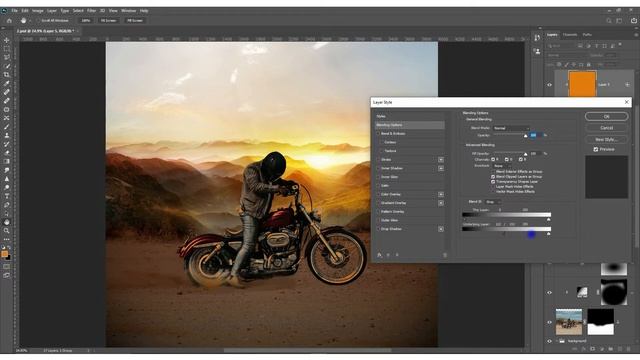The height and width of the screenshot is (360, 640).
Task: Open the History panel icon
Action: (x=537, y=38)
